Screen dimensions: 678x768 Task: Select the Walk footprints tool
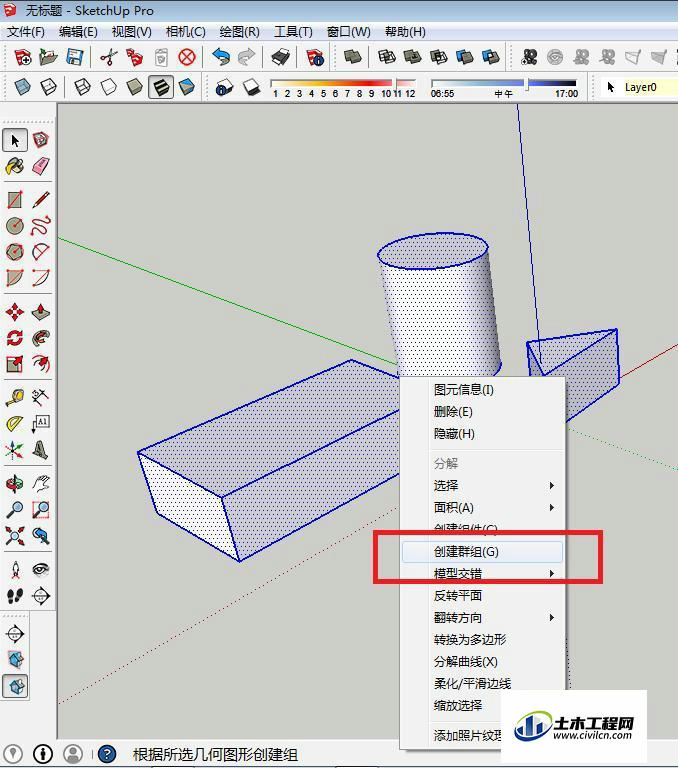pos(15,596)
